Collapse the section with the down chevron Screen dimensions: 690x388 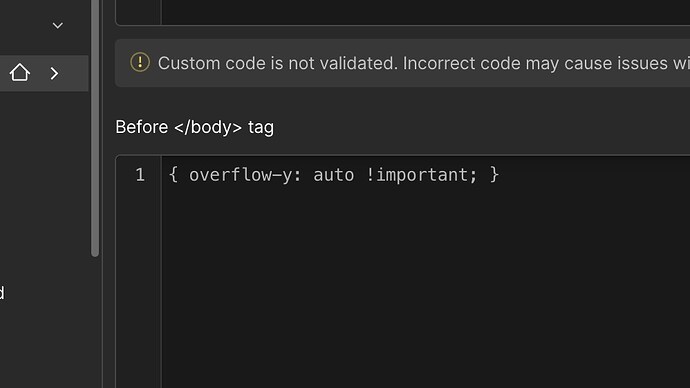pyautogui.click(x=58, y=26)
